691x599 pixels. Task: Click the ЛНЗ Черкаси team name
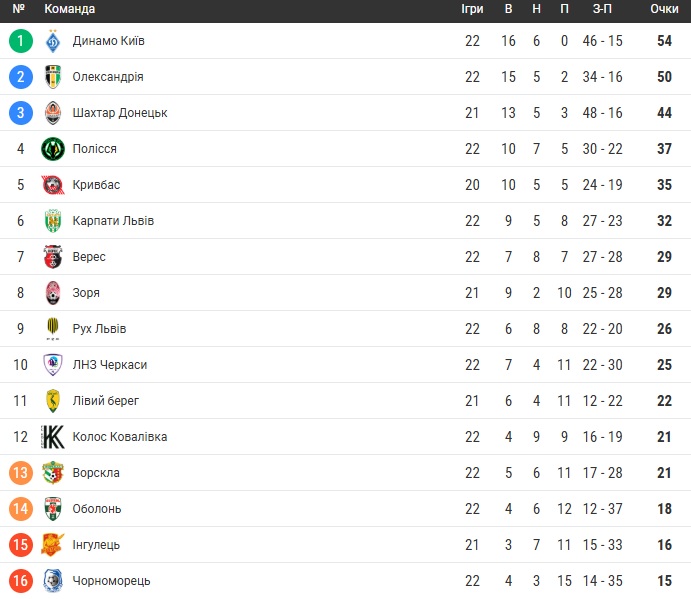click(110, 365)
